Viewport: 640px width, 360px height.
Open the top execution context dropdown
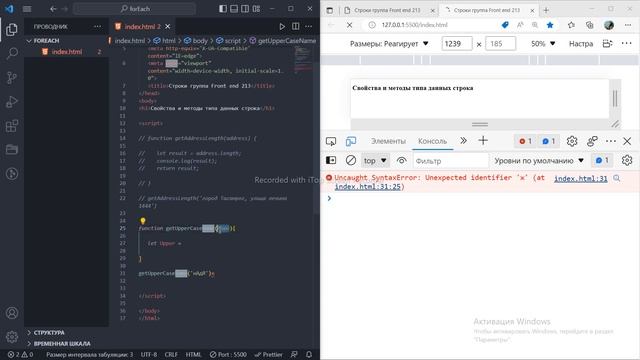375,161
